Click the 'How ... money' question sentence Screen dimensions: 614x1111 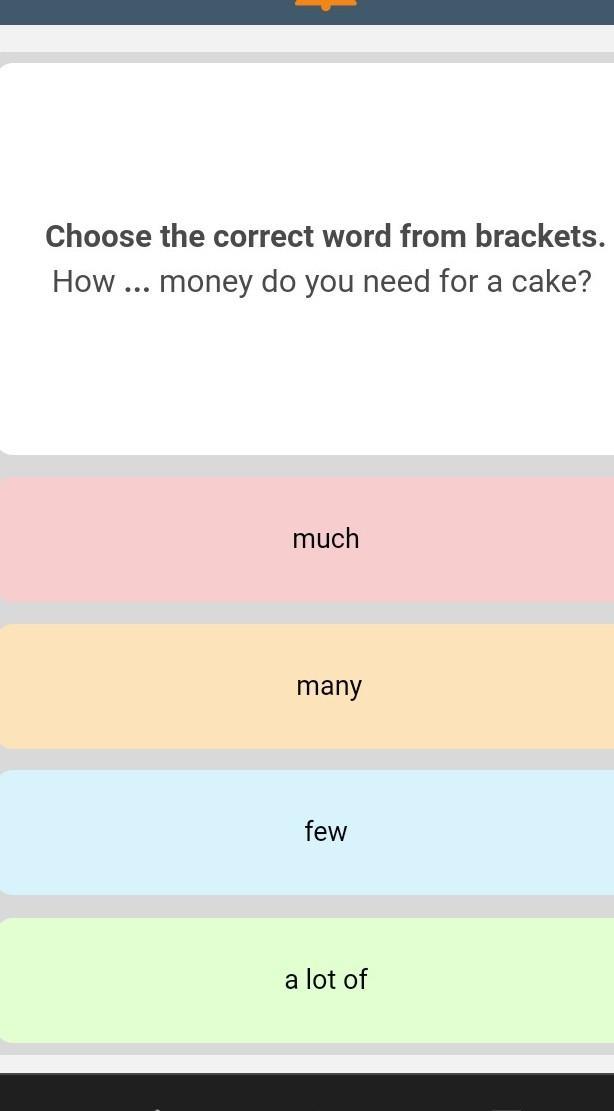[322, 282]
